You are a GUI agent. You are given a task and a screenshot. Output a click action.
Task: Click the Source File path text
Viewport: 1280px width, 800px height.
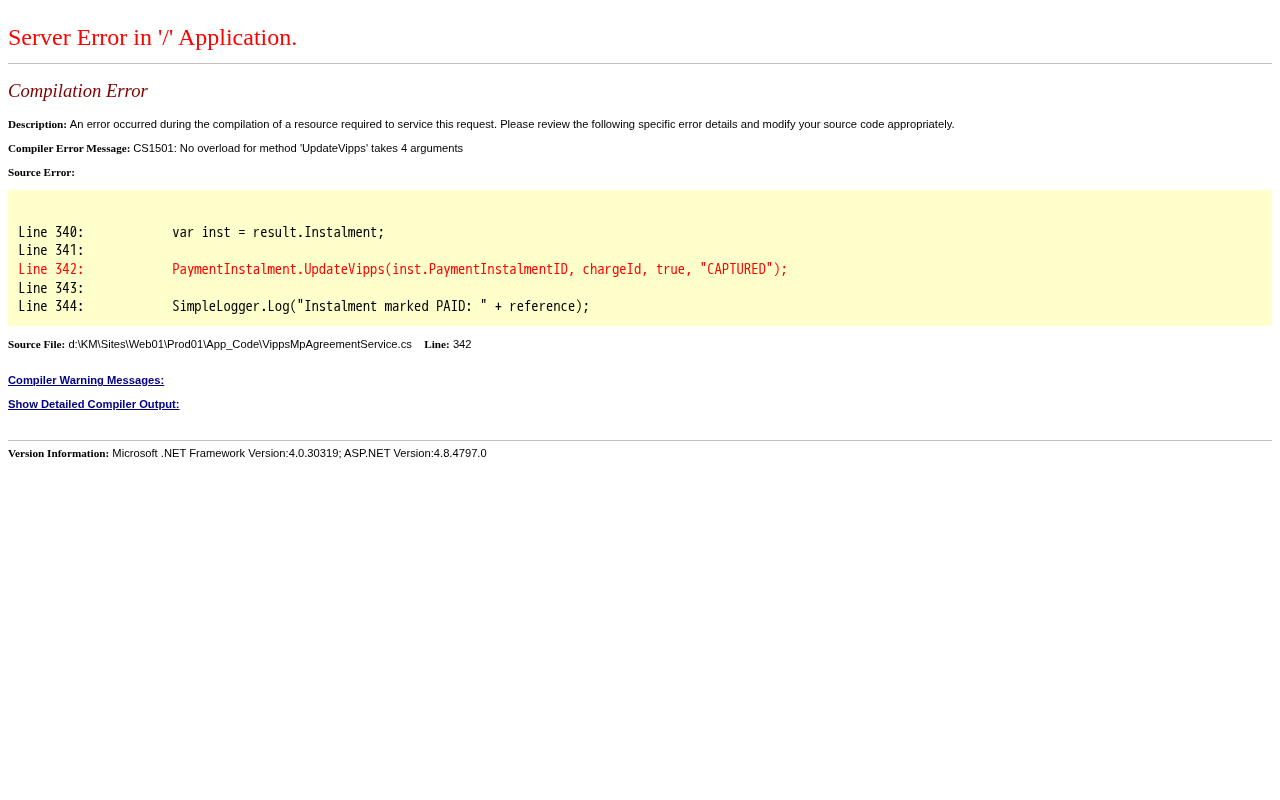[x=240, y=344]
